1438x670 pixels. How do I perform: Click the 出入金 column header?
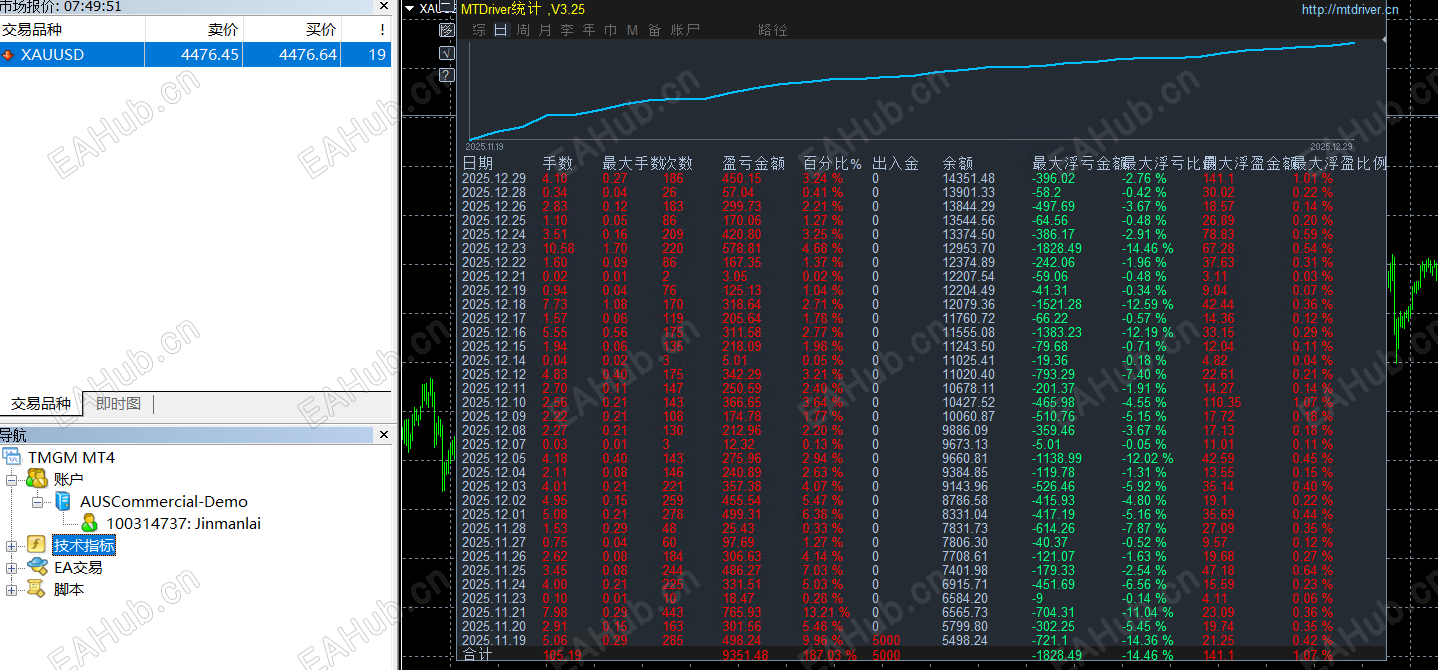(x=895, y=163)
